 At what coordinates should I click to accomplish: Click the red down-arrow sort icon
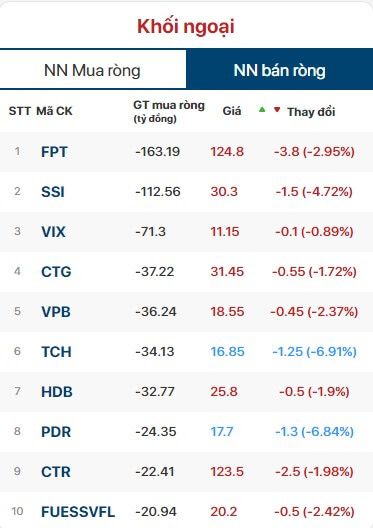pyautogui.click(x=277, y=109)
